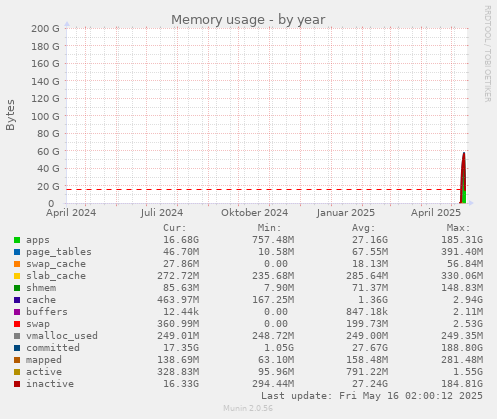
Task: Click the 'Min:' column header
Action: [269, 228]
